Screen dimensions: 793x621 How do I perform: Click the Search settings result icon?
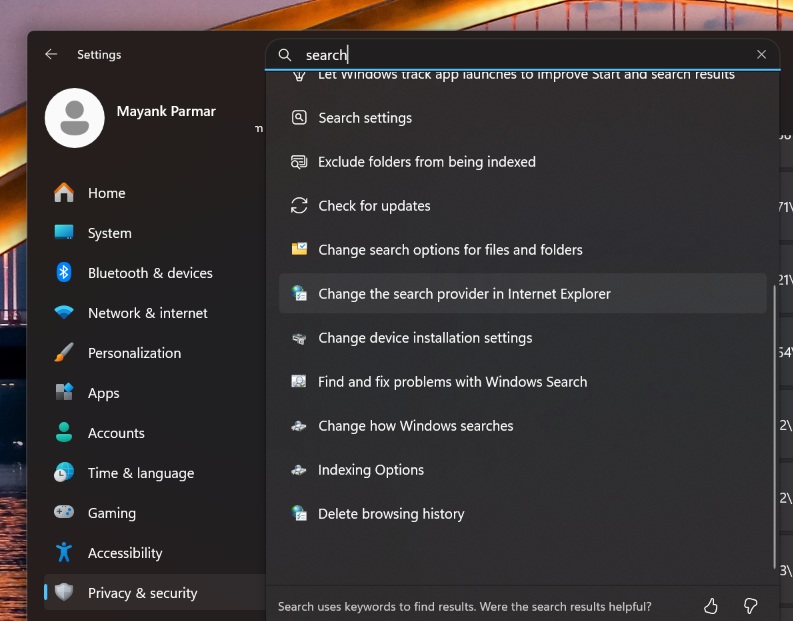click(299, 118)
